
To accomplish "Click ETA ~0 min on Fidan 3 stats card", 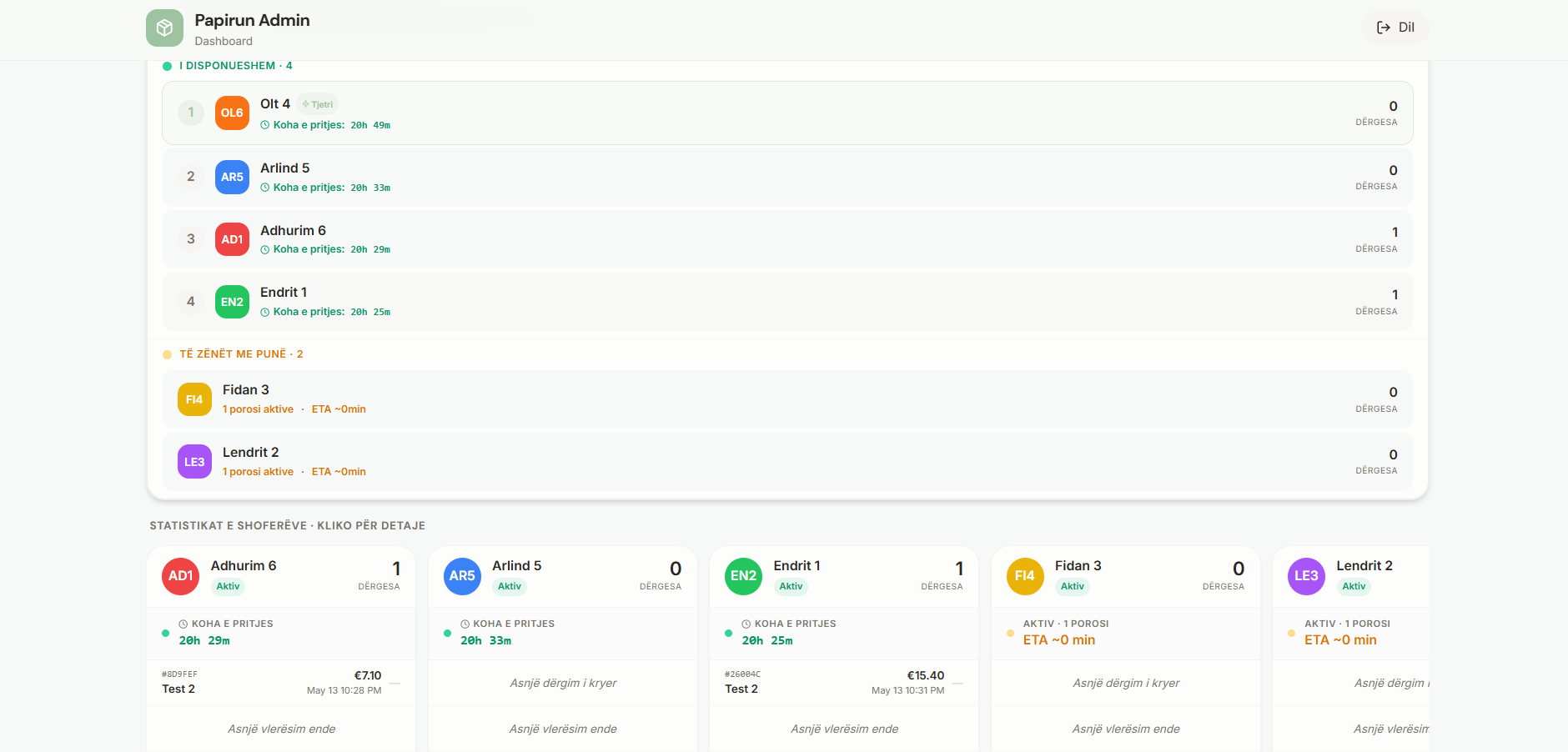I will click(1059, 640).
